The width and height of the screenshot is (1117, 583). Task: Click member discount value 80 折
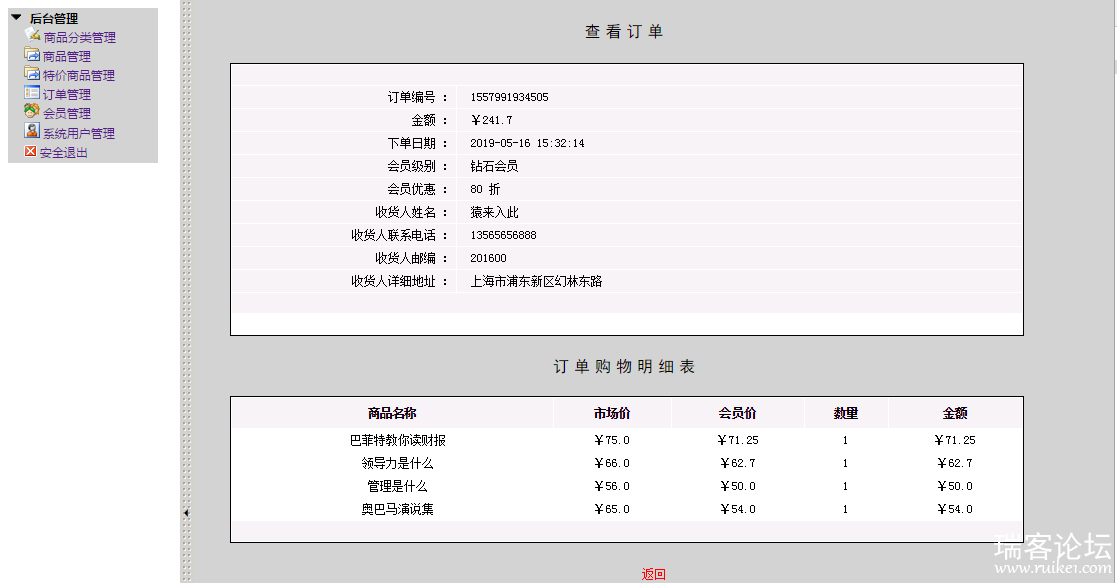point(485,189)
